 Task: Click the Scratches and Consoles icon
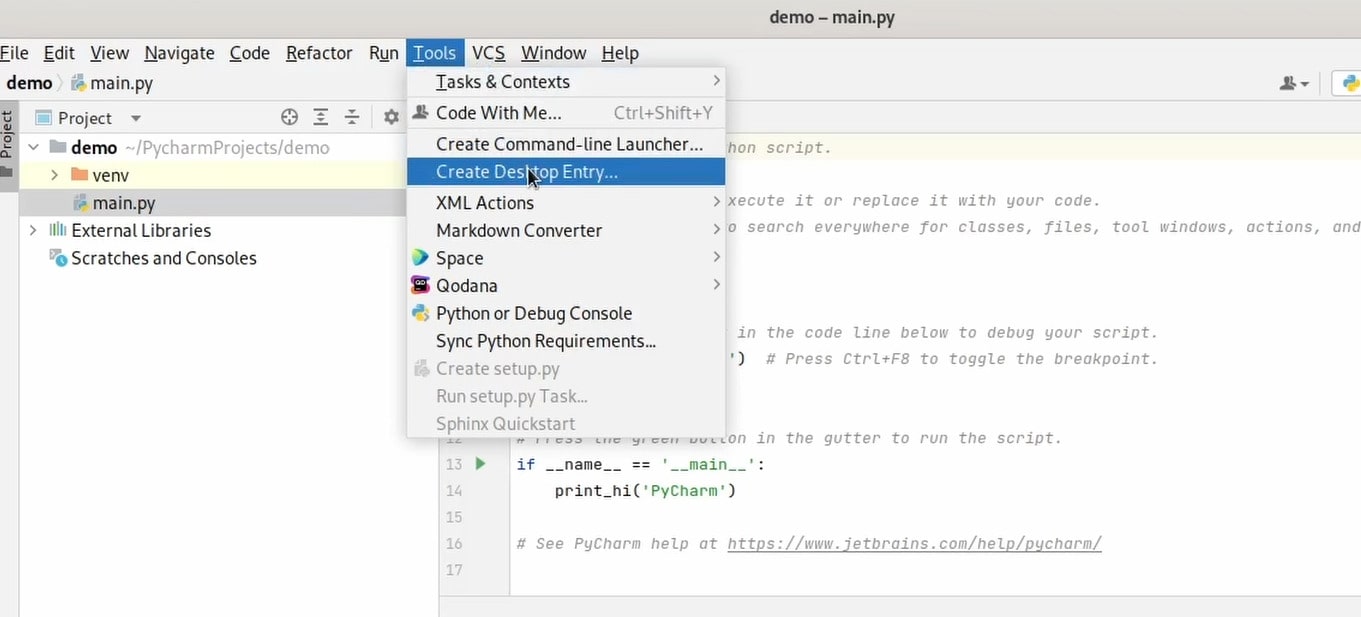(x=58, y=258)
